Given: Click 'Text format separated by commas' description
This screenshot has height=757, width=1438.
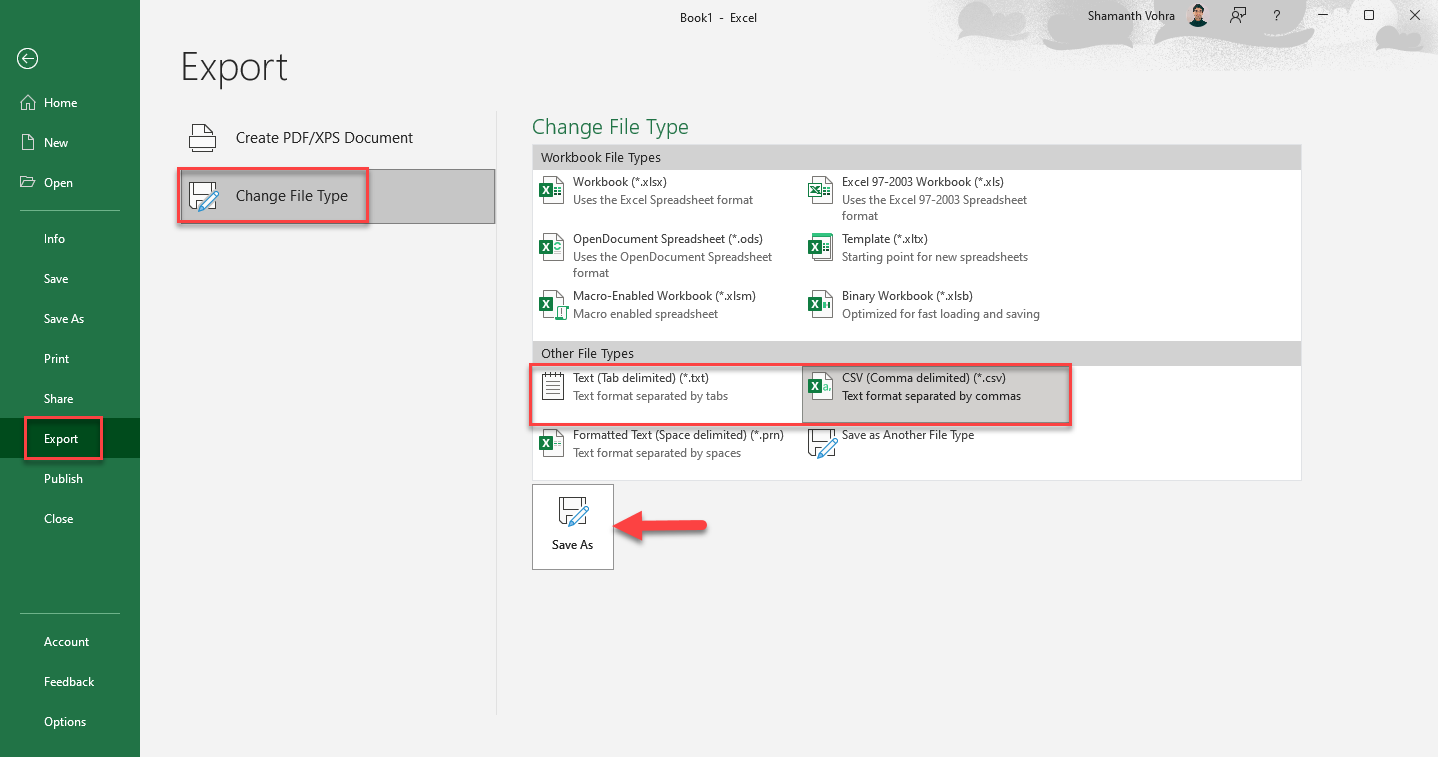Looking at the screenshot, I should click(932, 396).
